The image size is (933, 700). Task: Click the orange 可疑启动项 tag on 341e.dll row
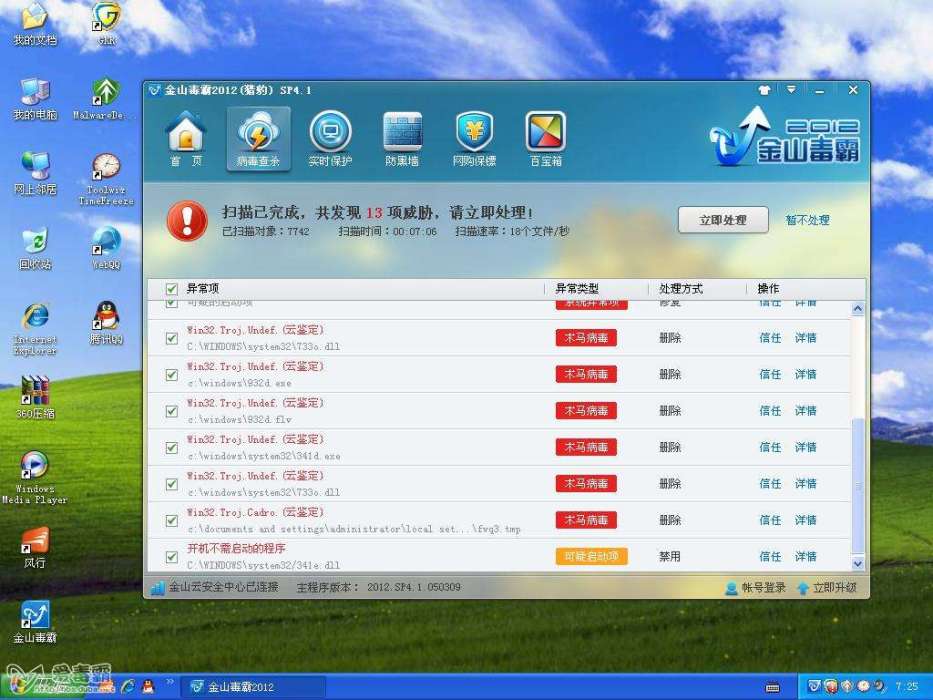click(591, 557)
